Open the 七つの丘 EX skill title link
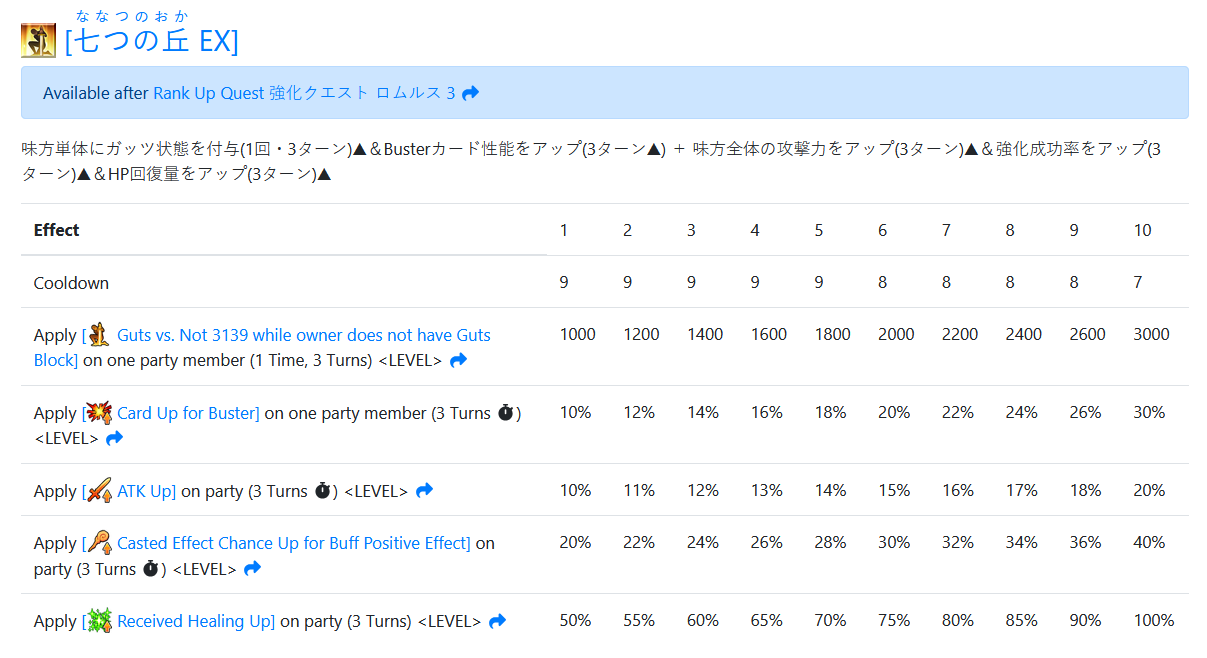 152,42
